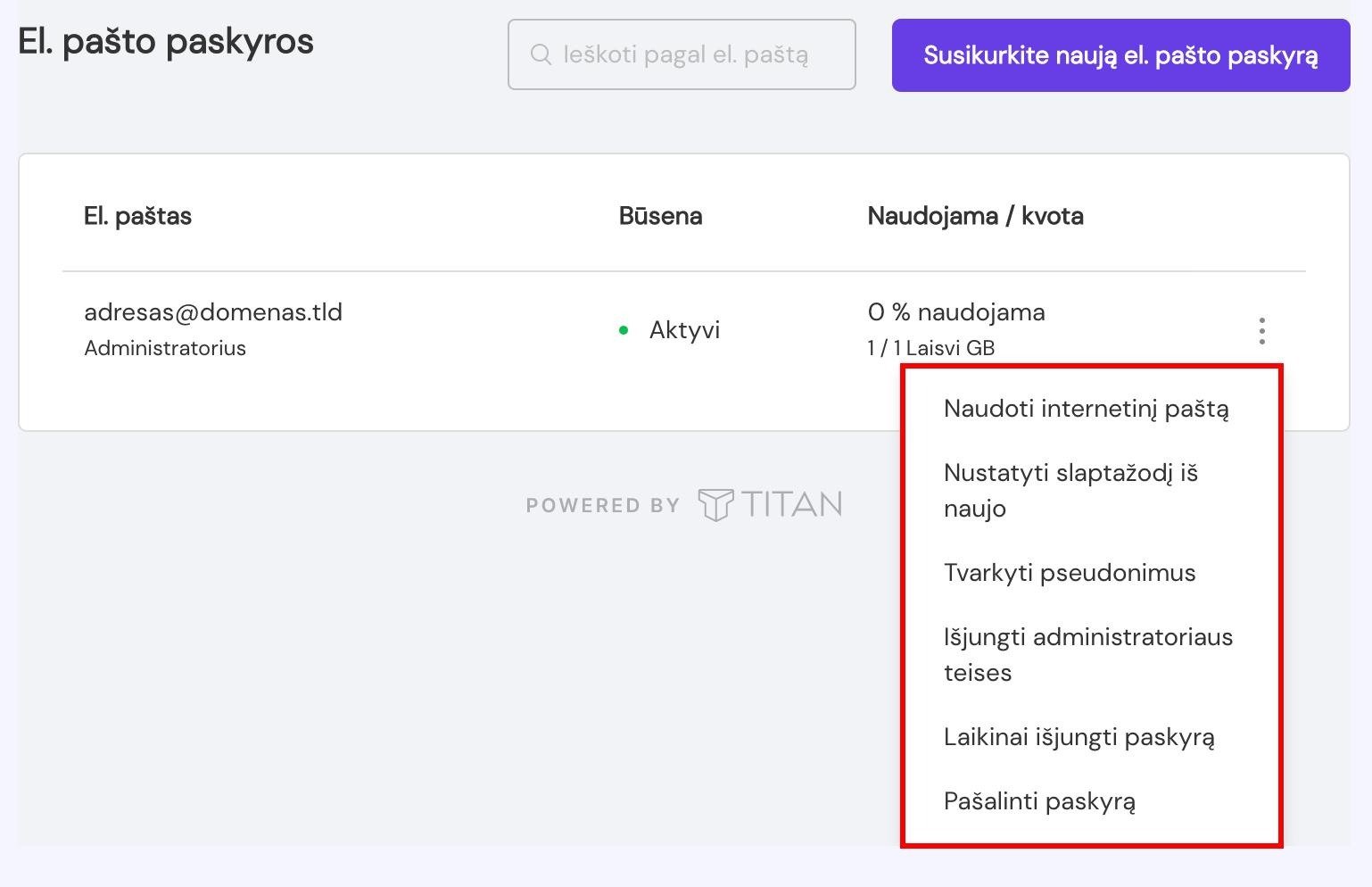Click the 'Administratorius' role label
1372x887 pixels.
(165, 348)
